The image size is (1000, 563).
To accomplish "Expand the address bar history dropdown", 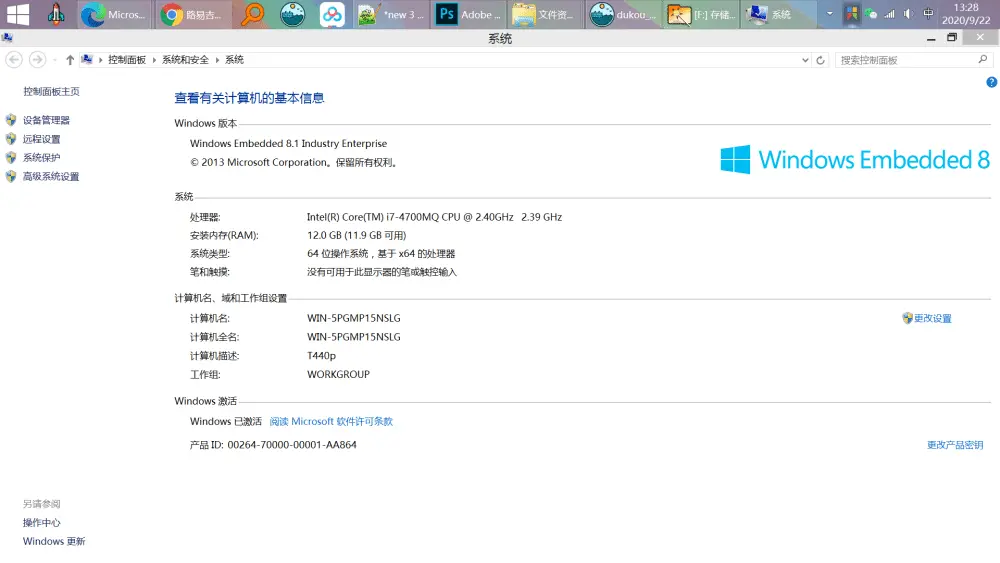I will tap(806, 60).
